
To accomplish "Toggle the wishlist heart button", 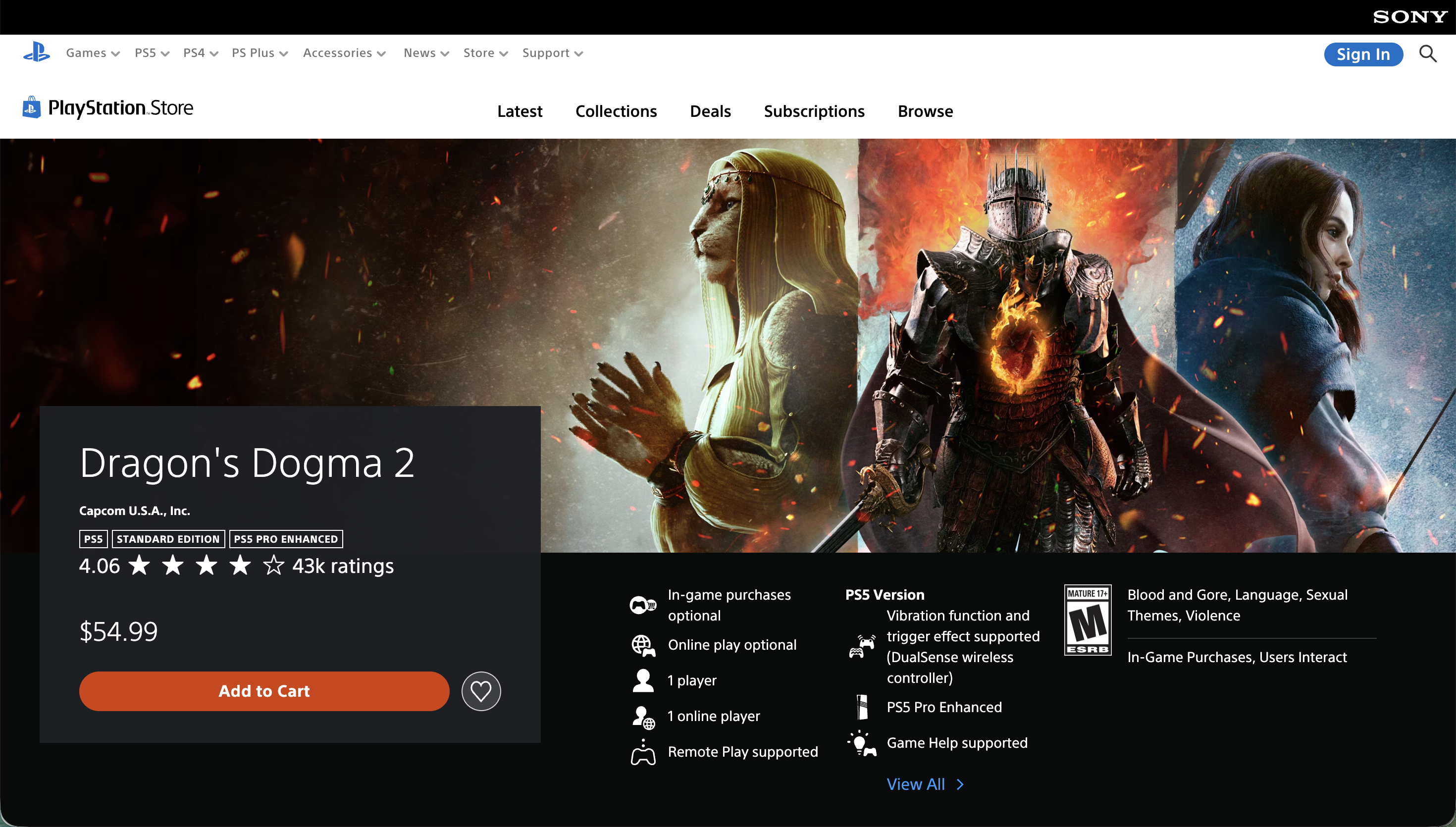I will click(481, 691).
